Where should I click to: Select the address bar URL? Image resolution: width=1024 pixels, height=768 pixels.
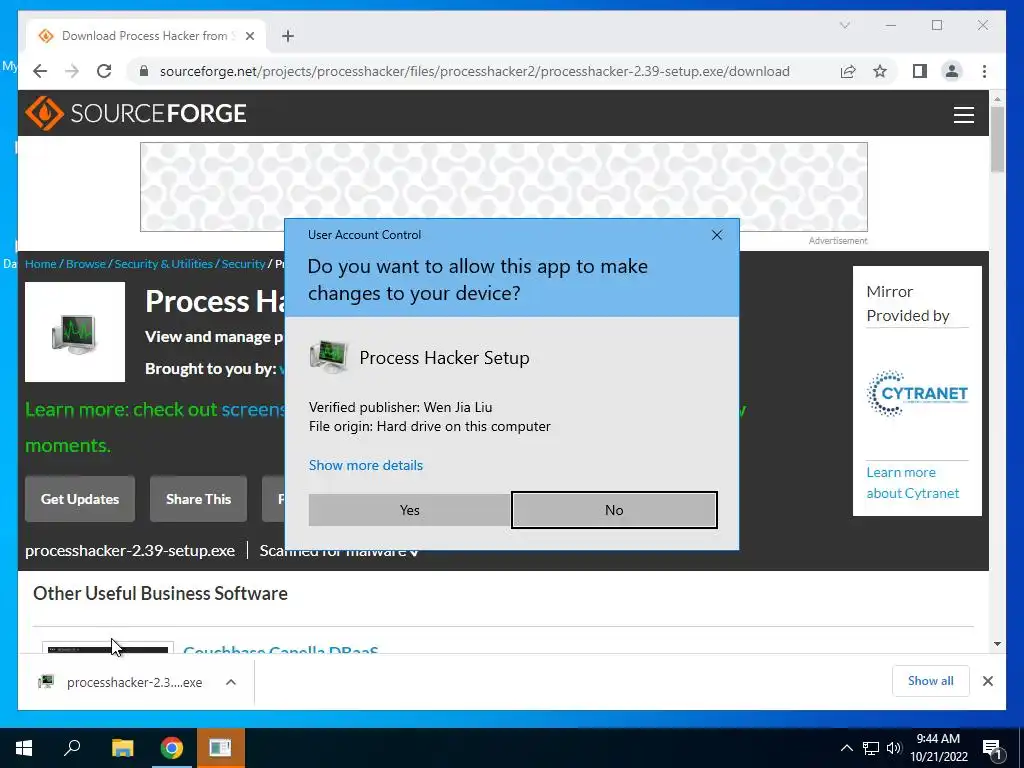click(x=475, y=71)
